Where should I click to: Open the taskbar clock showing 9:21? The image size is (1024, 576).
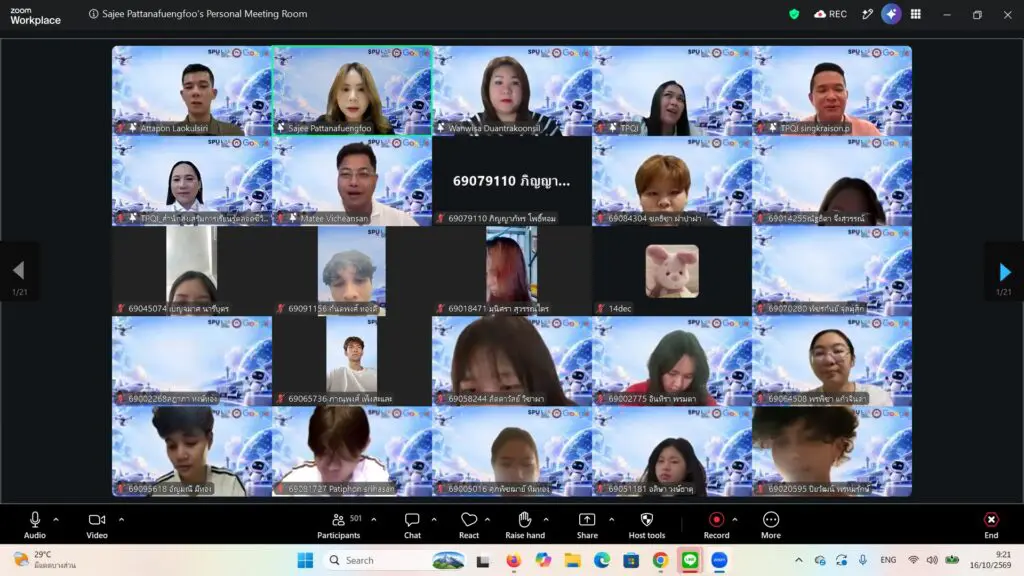pyautogui.click(x=991, y=560)
